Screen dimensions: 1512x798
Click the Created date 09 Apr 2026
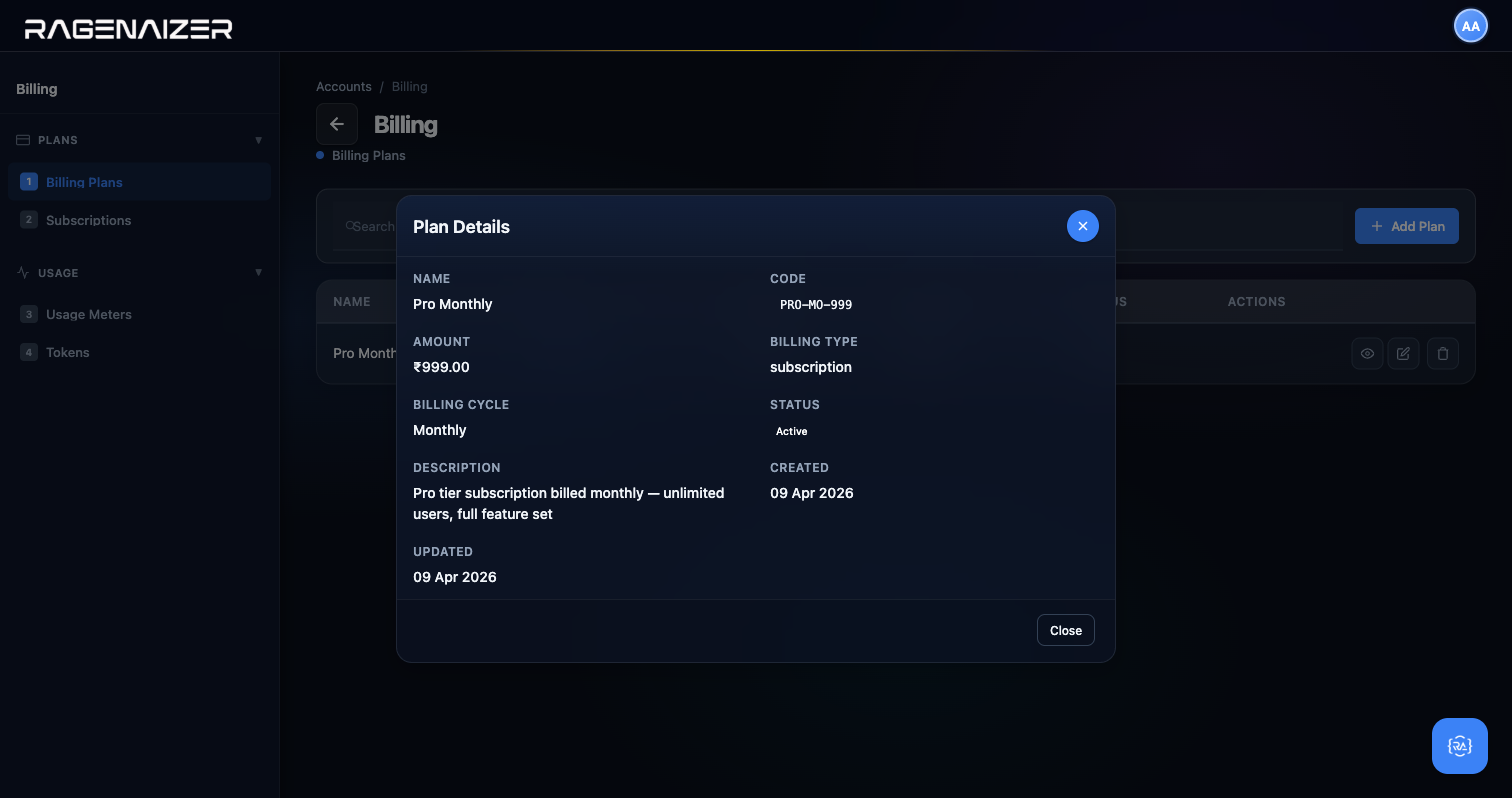pos(812,493)
